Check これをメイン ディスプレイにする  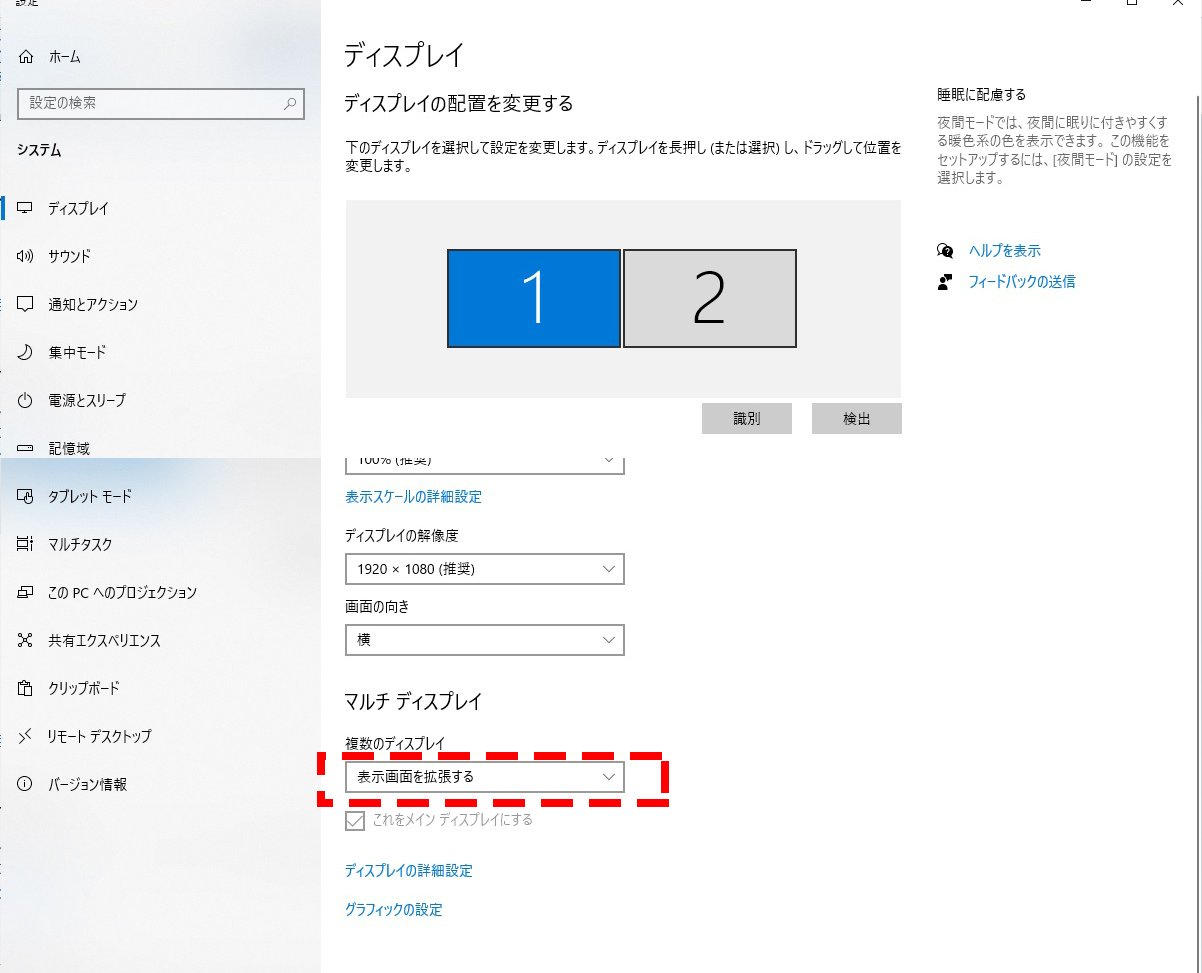355,820
